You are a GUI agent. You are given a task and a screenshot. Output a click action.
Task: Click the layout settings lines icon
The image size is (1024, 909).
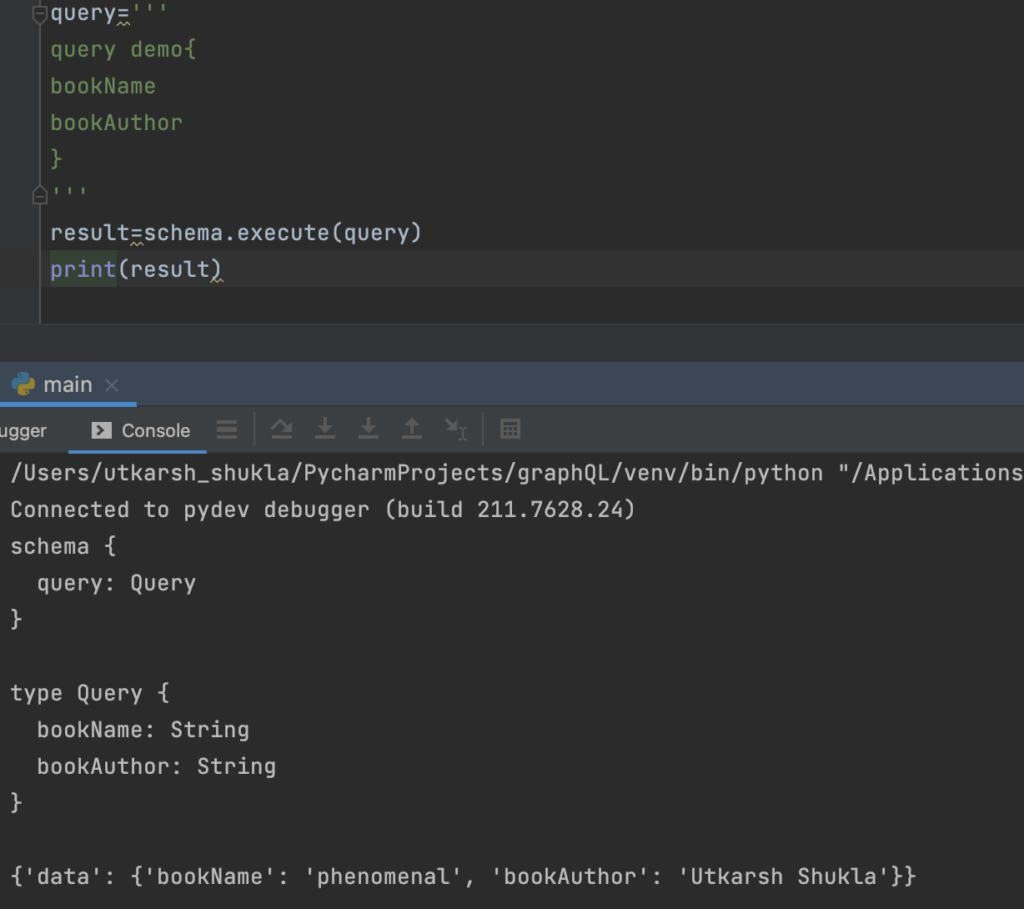tap(227, 430)
